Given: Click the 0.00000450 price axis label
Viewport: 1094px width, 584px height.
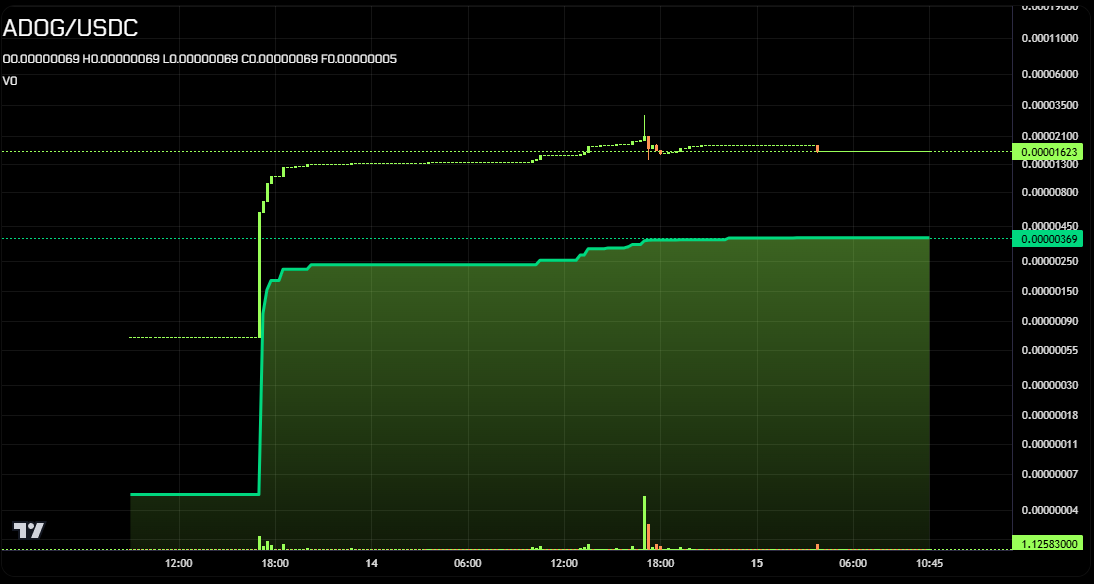Looking at the screenshot, I should (1049, 227).
